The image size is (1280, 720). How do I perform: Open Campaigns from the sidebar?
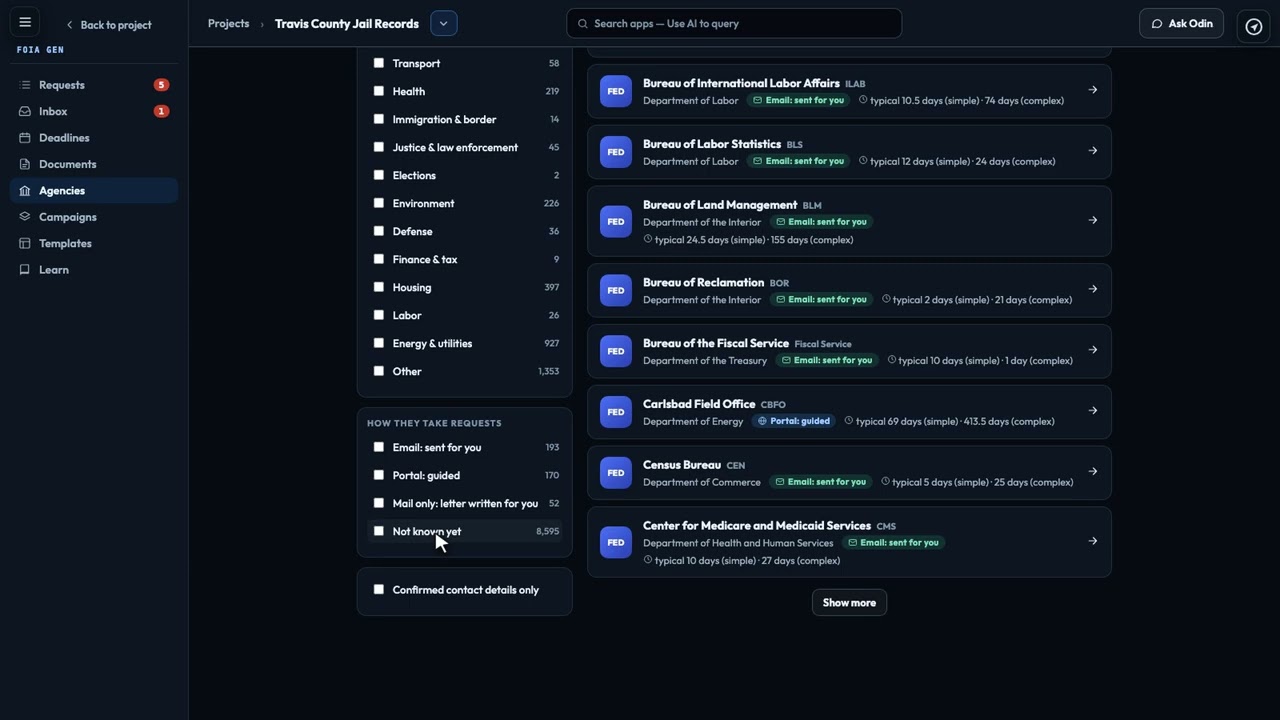pos(94,217)
